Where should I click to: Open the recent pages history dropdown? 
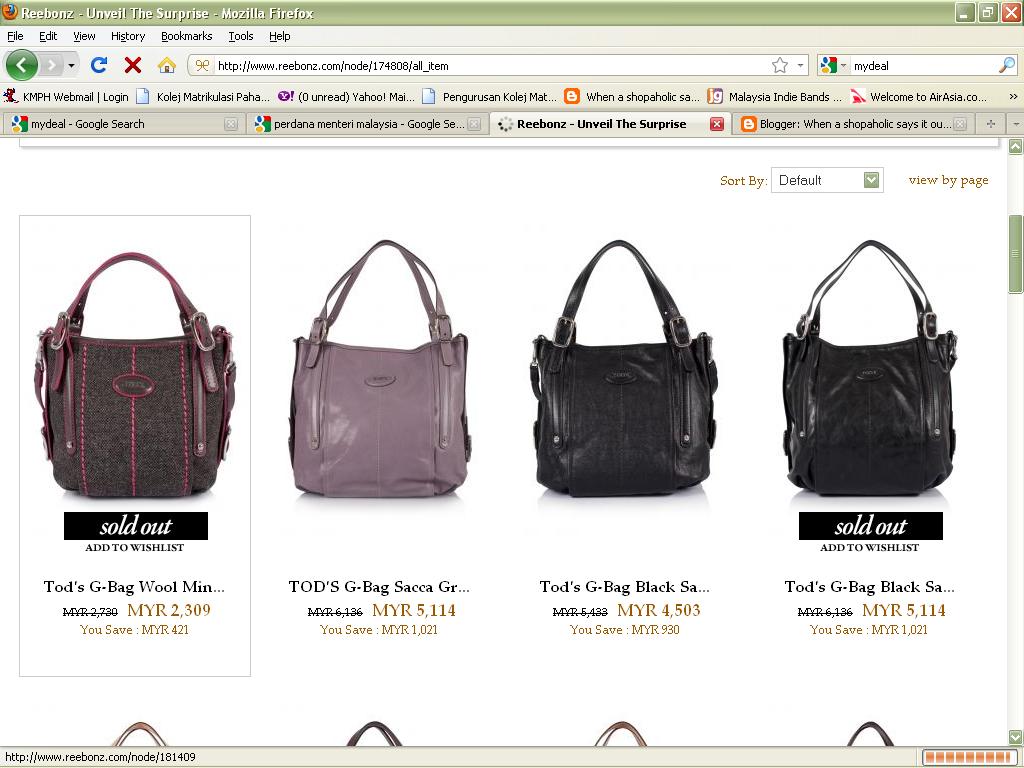click(71, 65)
